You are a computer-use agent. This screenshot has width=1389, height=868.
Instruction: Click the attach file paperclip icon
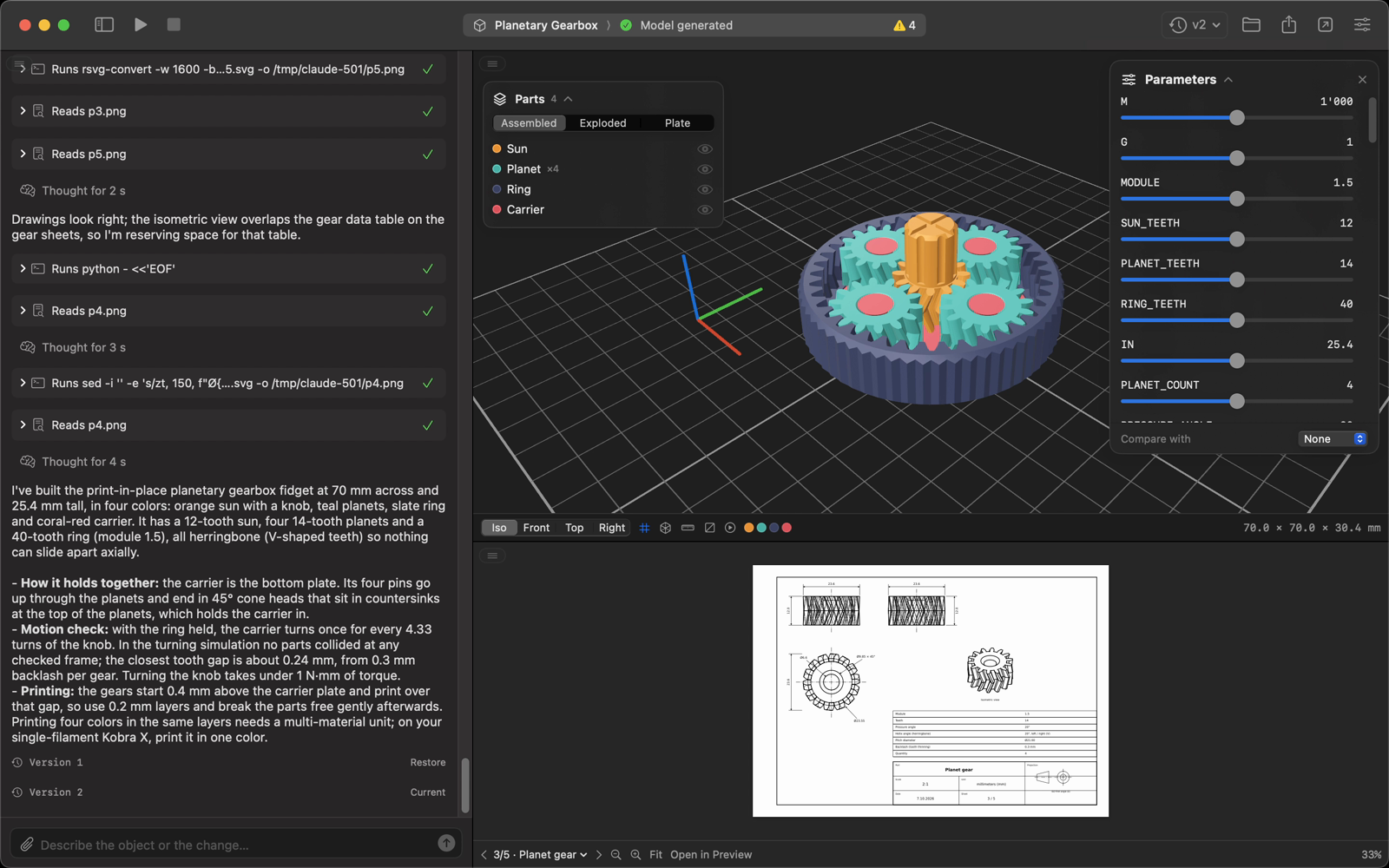pos(27,845)
